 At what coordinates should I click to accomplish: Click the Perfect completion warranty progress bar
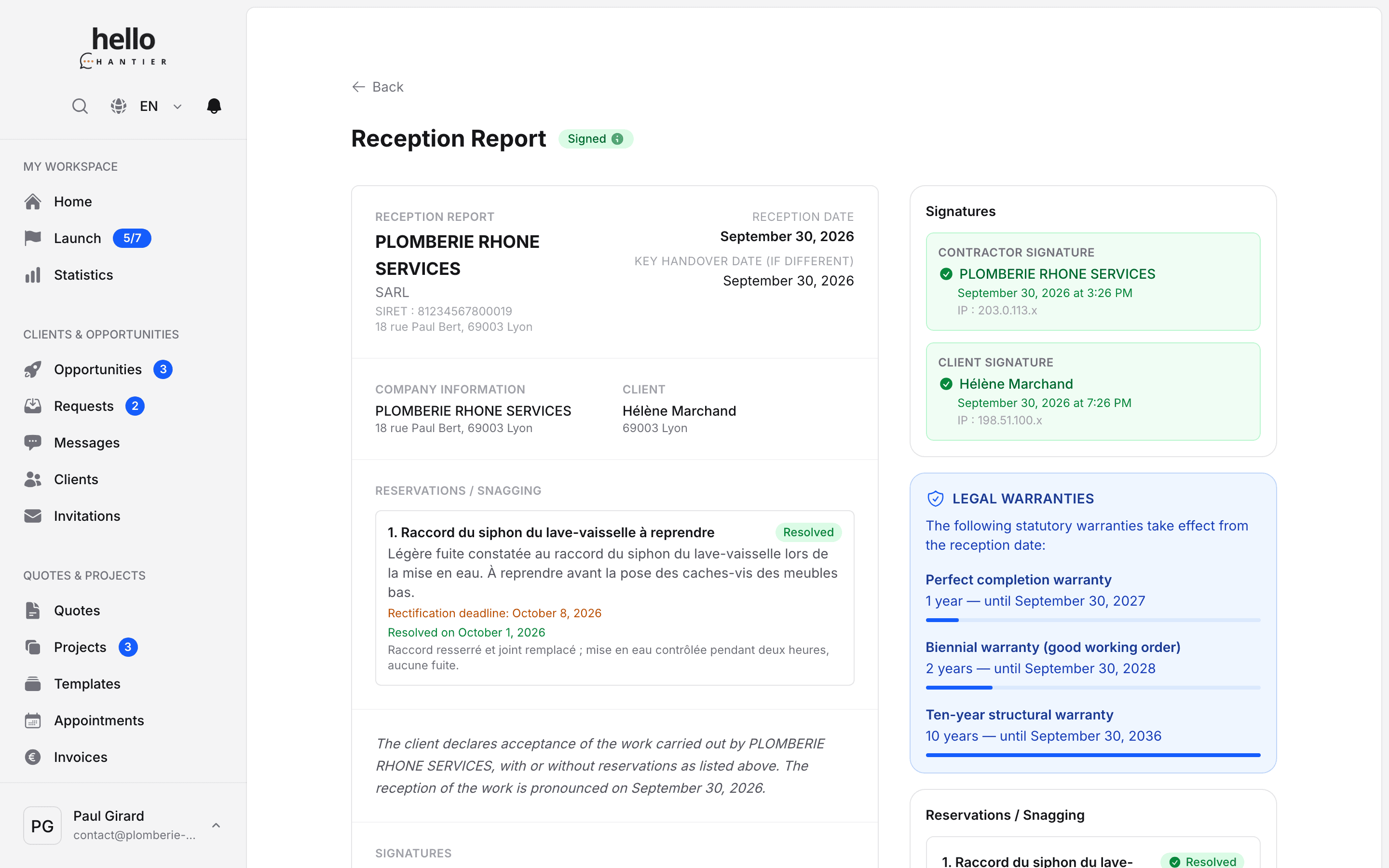click(1093, 620)
